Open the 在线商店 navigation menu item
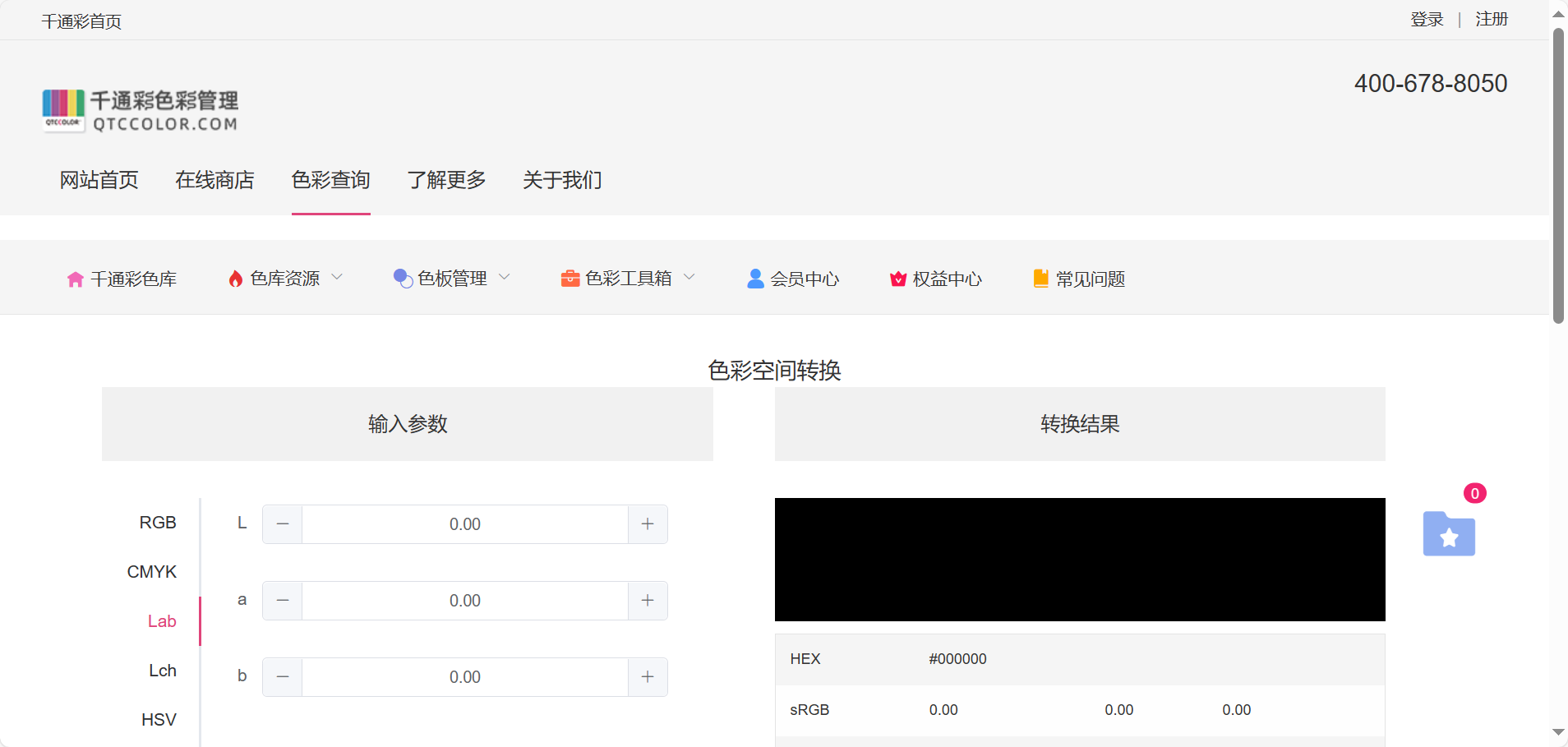 pyautogui.click(x=214, y=180)
